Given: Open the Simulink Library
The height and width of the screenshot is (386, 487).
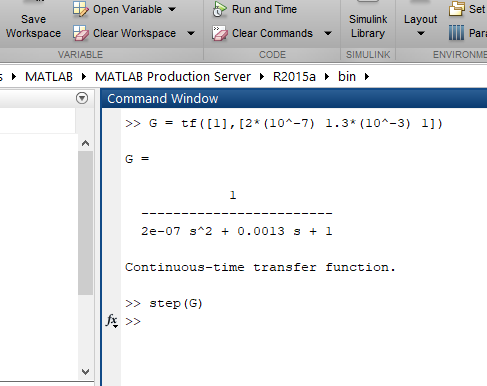Looking at the screenshot, I should (368, 26).
